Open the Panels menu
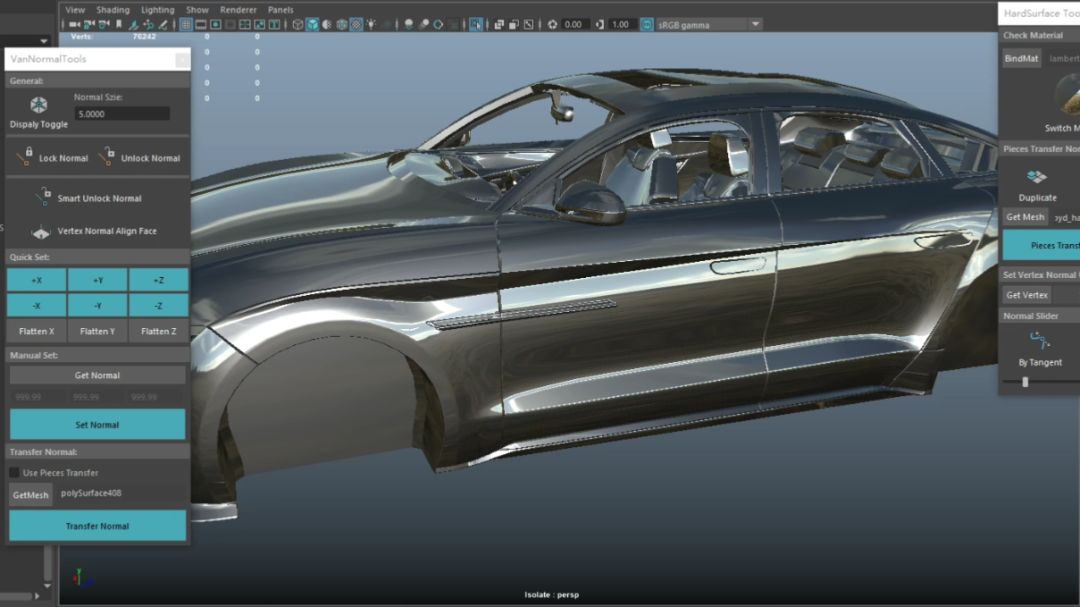The image size is (1080, 607). (x=281, y=10)
